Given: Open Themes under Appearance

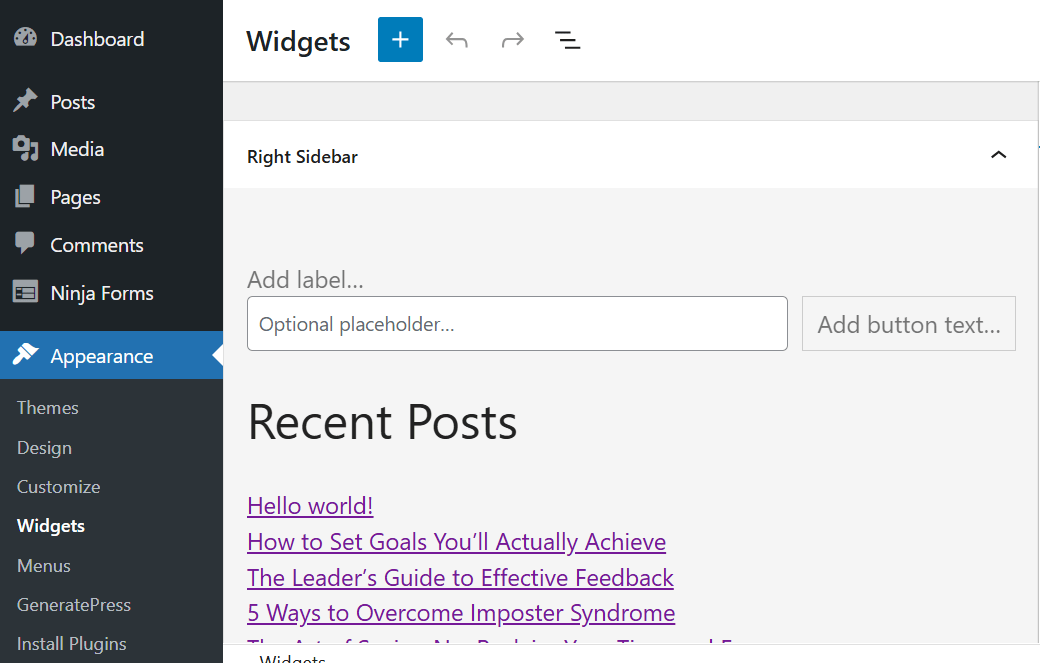Looking at the screenshot, I should click(48, 408).
